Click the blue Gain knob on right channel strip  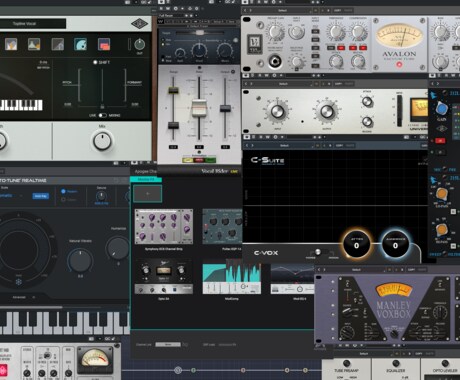click(x=442, y=108)
